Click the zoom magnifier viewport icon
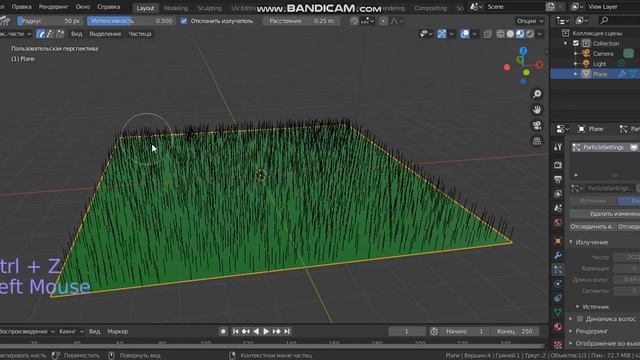This screenshot has width=640, height=360. click(x=537, y=94)
